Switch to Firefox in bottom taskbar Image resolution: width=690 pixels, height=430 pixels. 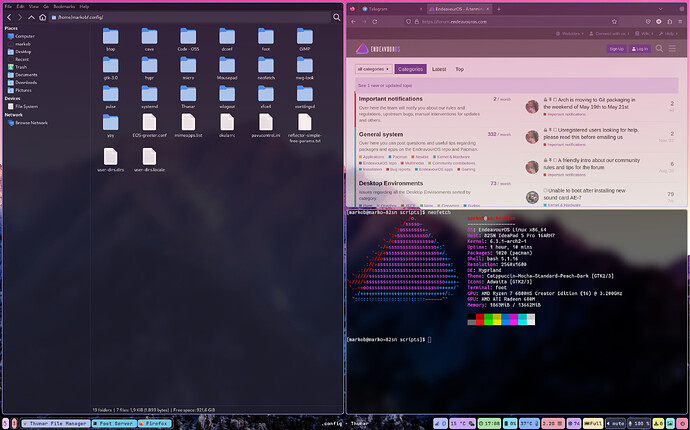[154, 423]
